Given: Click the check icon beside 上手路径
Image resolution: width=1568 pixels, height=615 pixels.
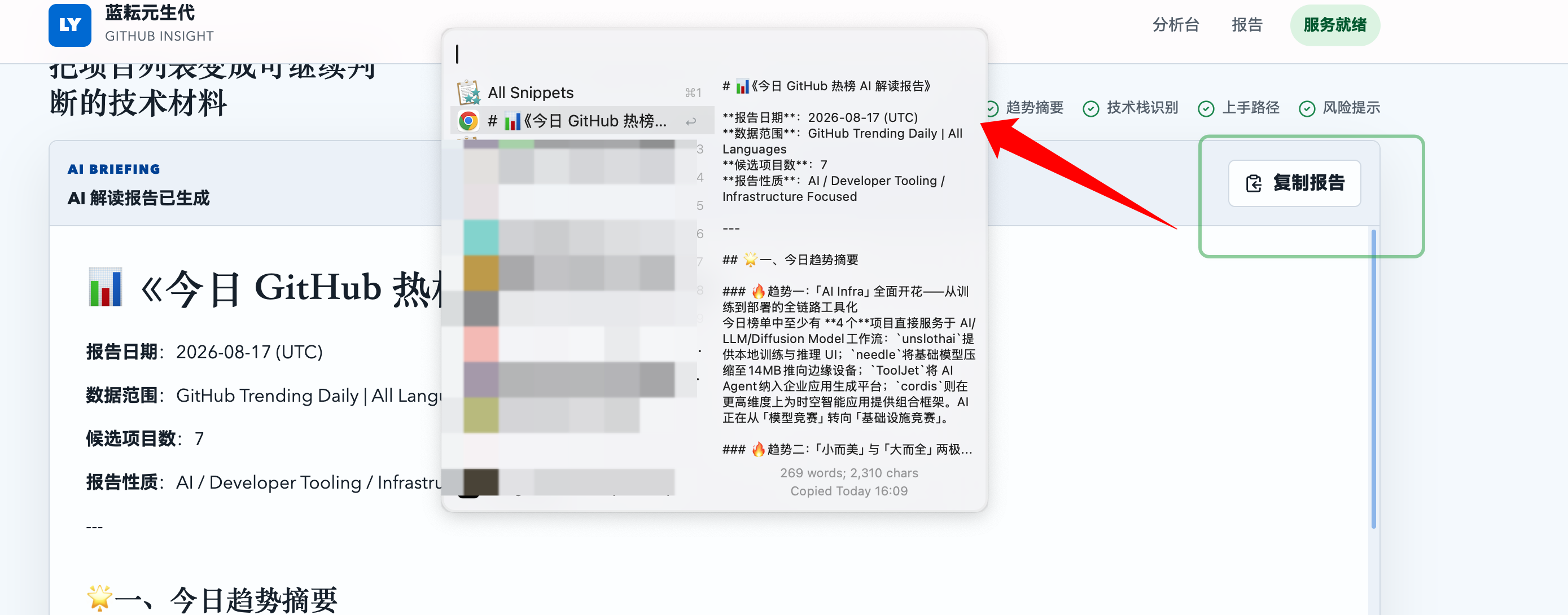Looking at the screenshot, I should pyautogui.click(x=1206, y=109).
